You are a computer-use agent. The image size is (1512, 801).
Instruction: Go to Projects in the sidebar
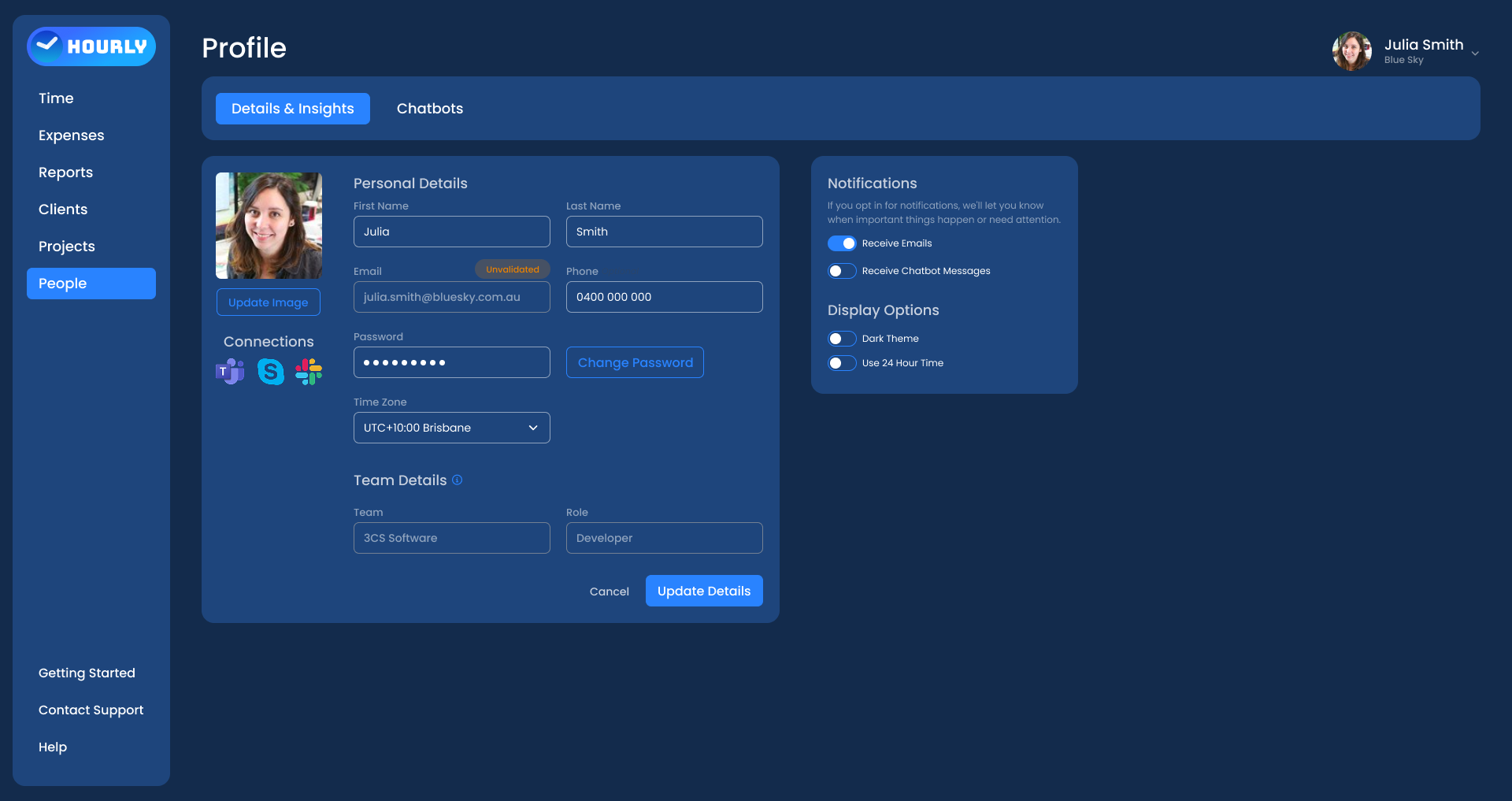pos(66,247)
